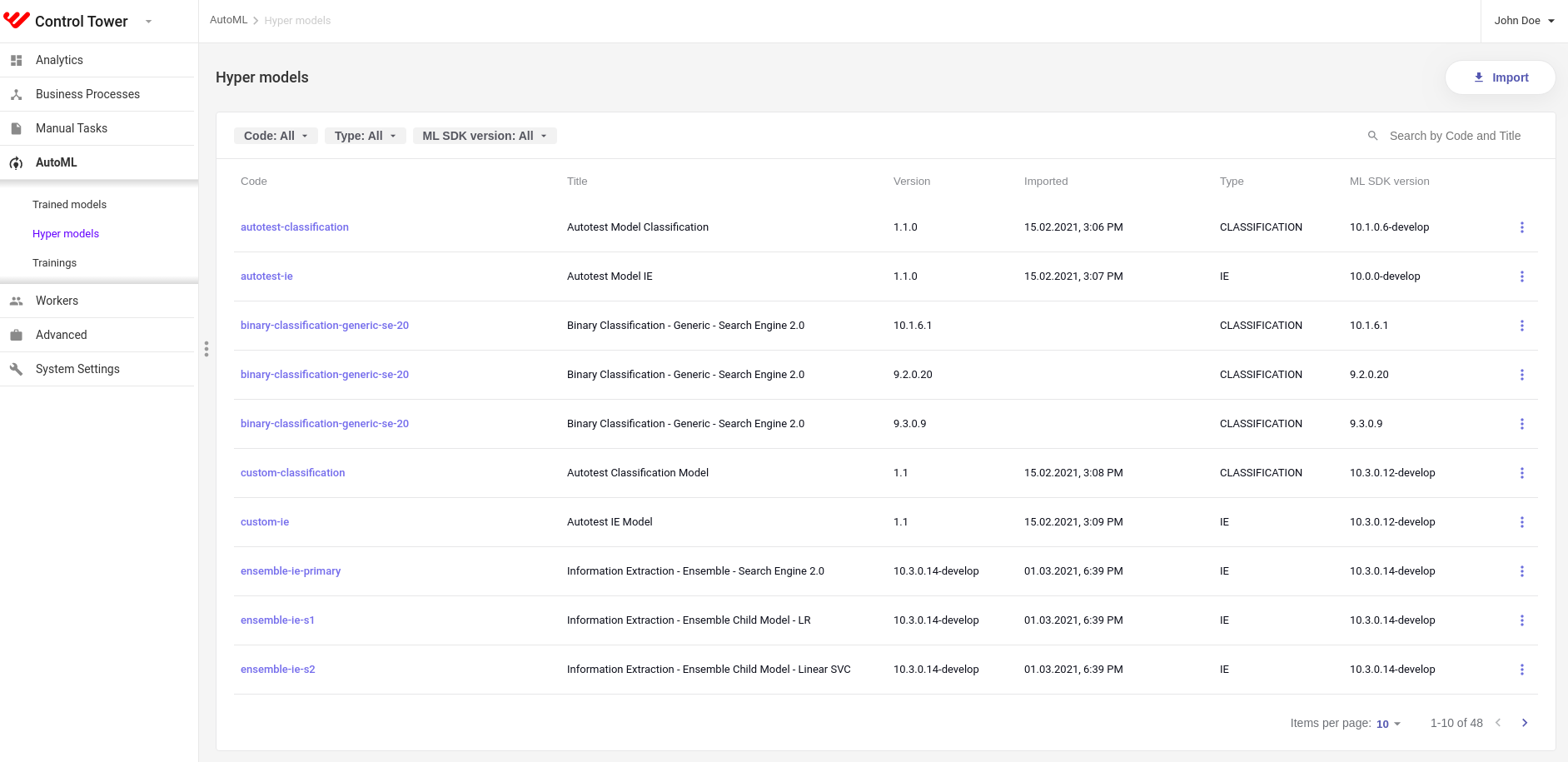Click the Version column header

point(912,181)
